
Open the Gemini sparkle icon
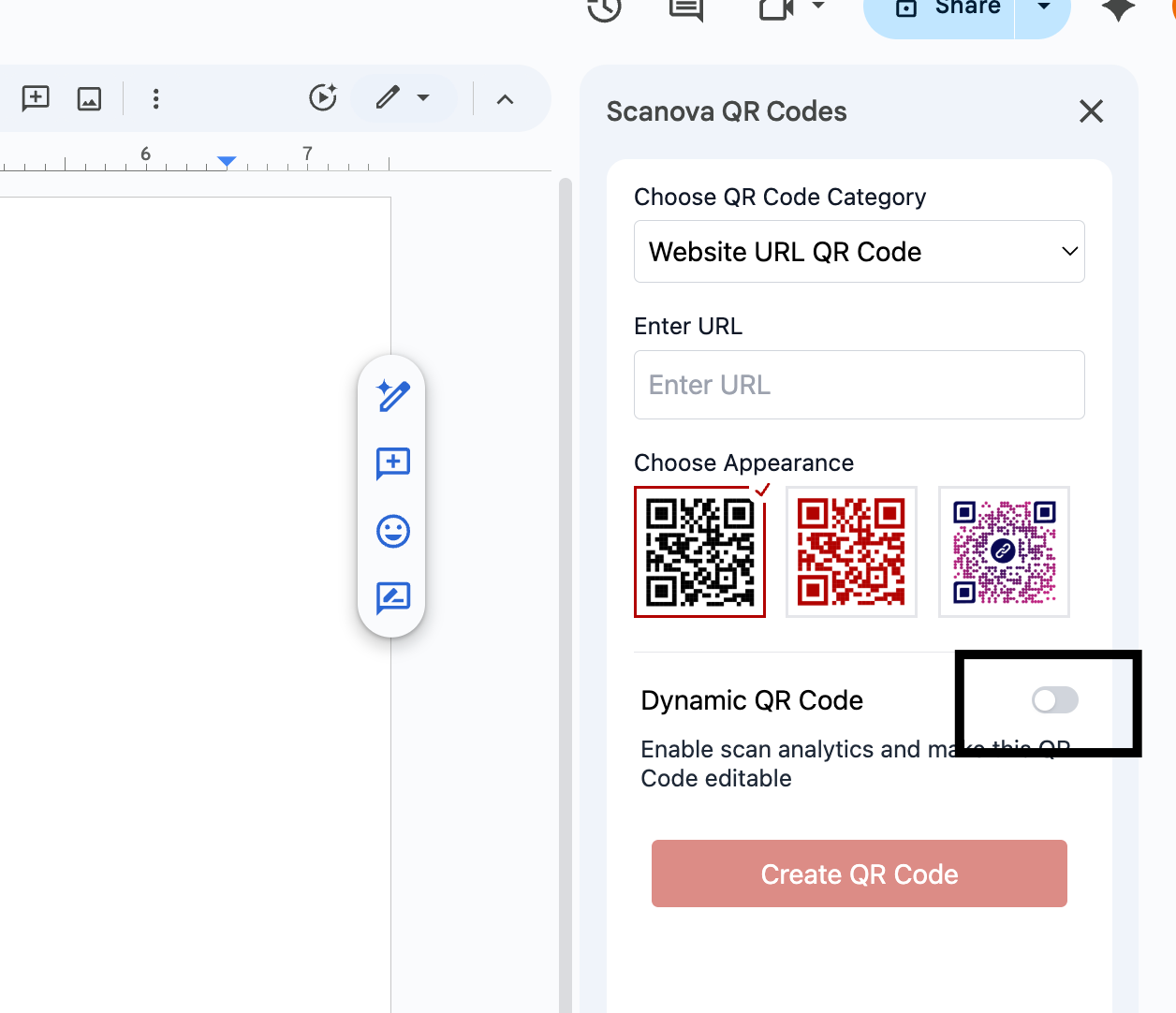point(1118,9)
